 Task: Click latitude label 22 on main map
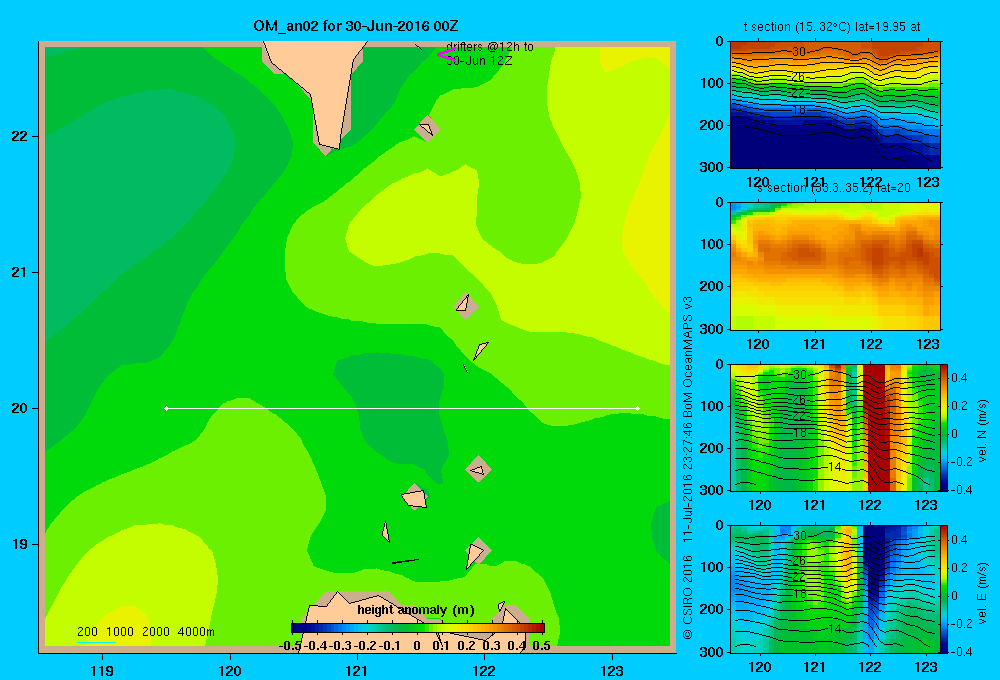point(20,137)
